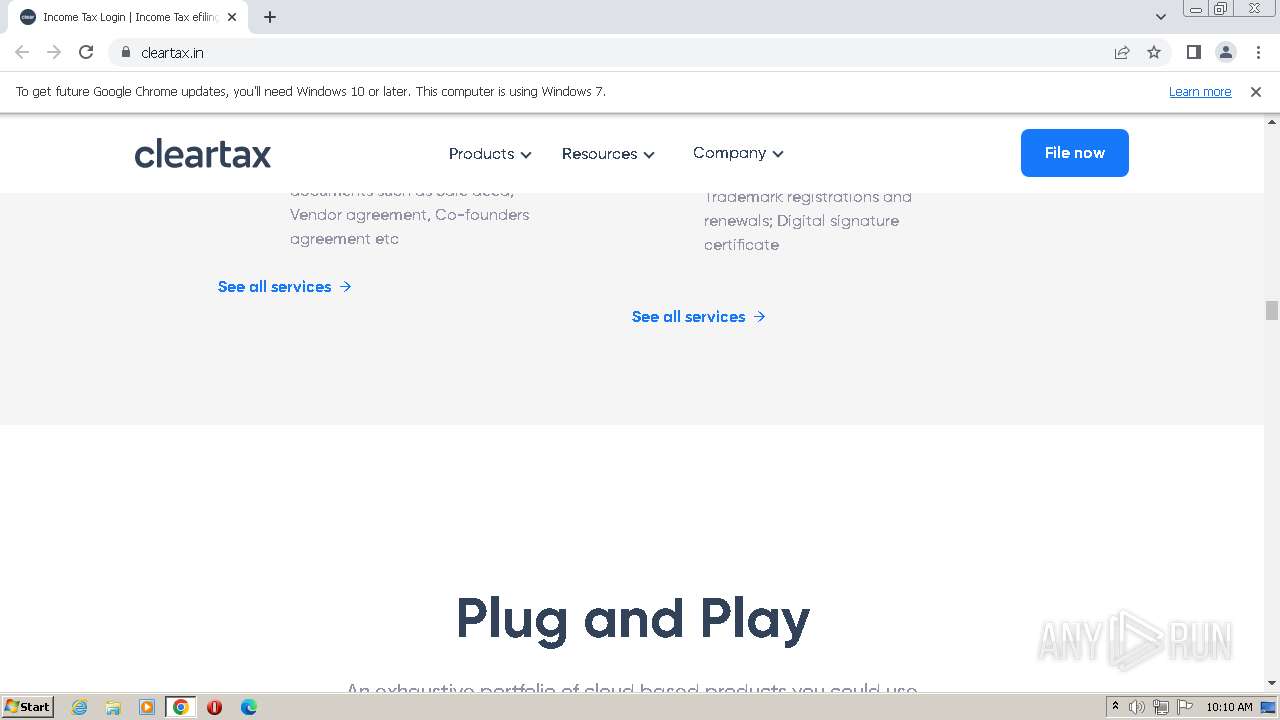Click the File now button

tap(1074, 153)
